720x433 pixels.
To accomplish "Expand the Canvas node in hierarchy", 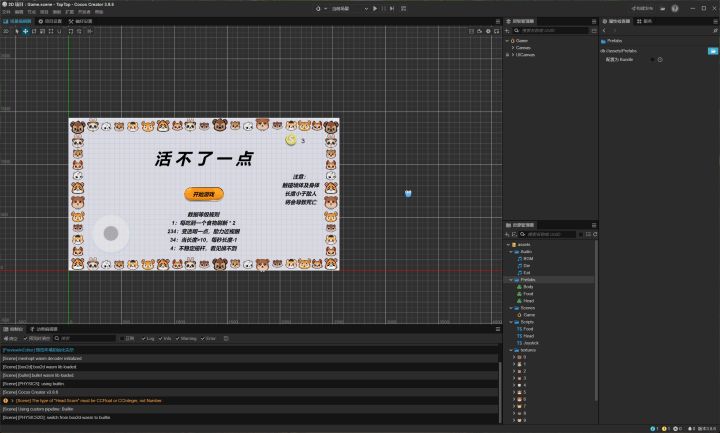I will click(x=512, y=47).
